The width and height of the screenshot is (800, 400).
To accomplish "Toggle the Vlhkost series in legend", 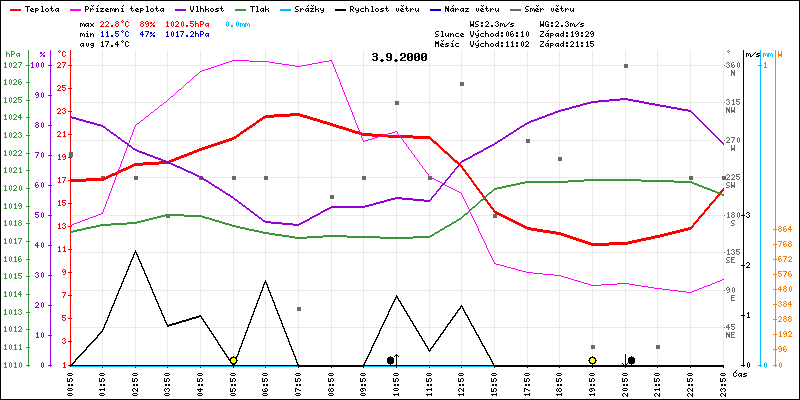I will pos(195,7).
